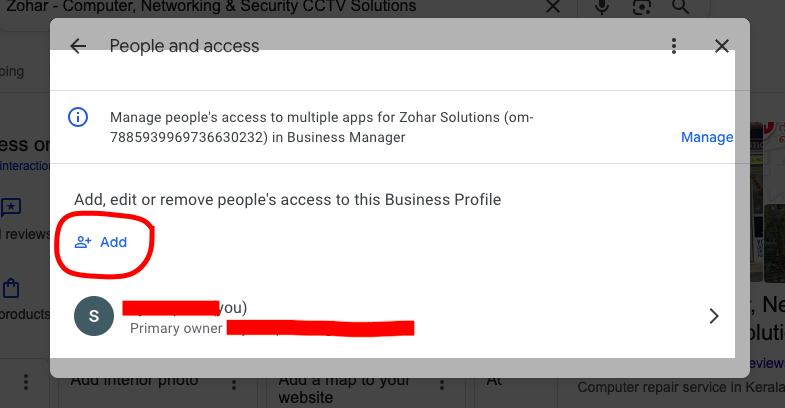Image resolution: width=785 pixels, height=408 pixels.
Task: Click the microphone voice search icon
Action: 603,8
